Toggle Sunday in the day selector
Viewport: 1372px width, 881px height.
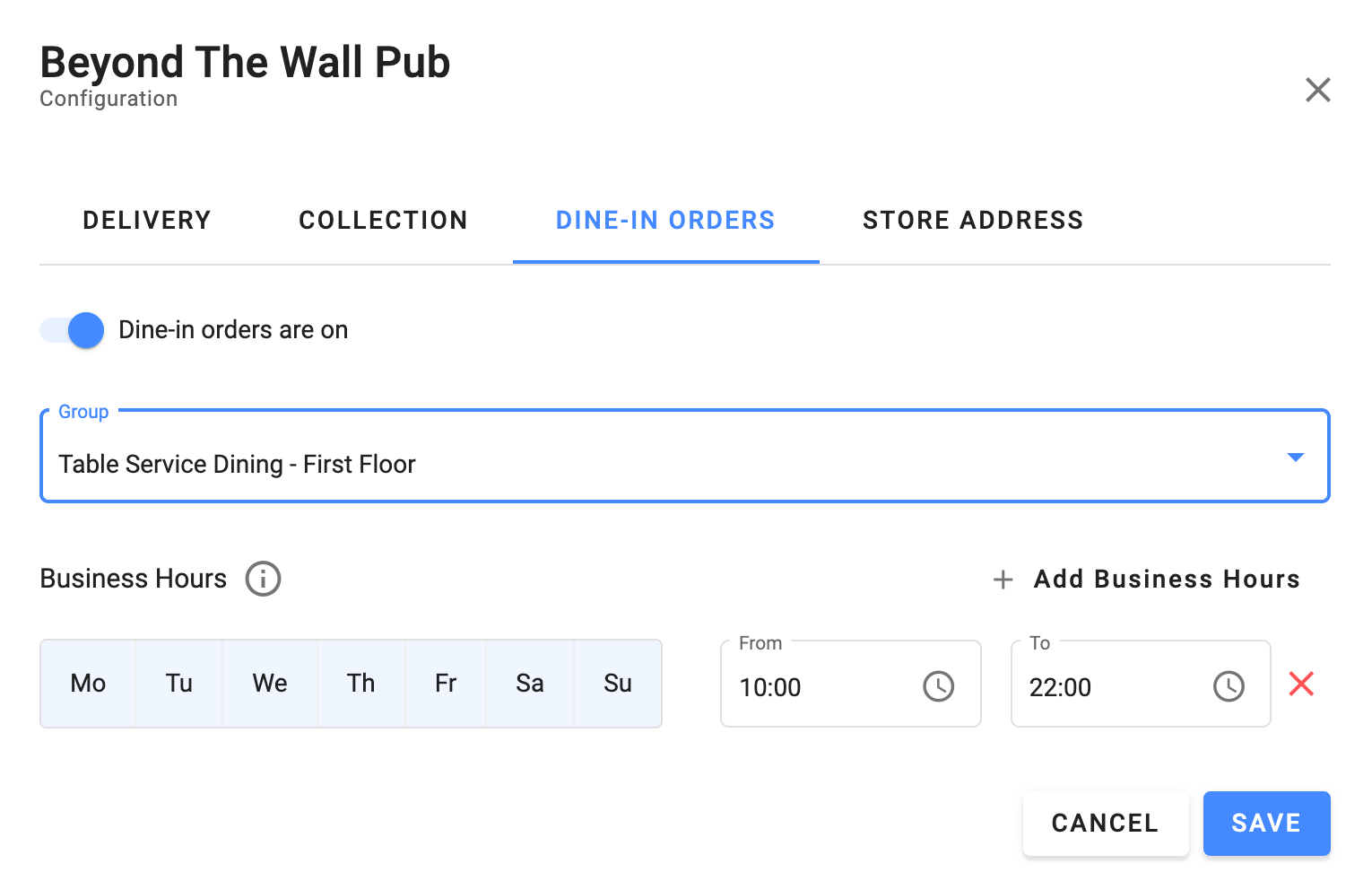coord(617,684)
